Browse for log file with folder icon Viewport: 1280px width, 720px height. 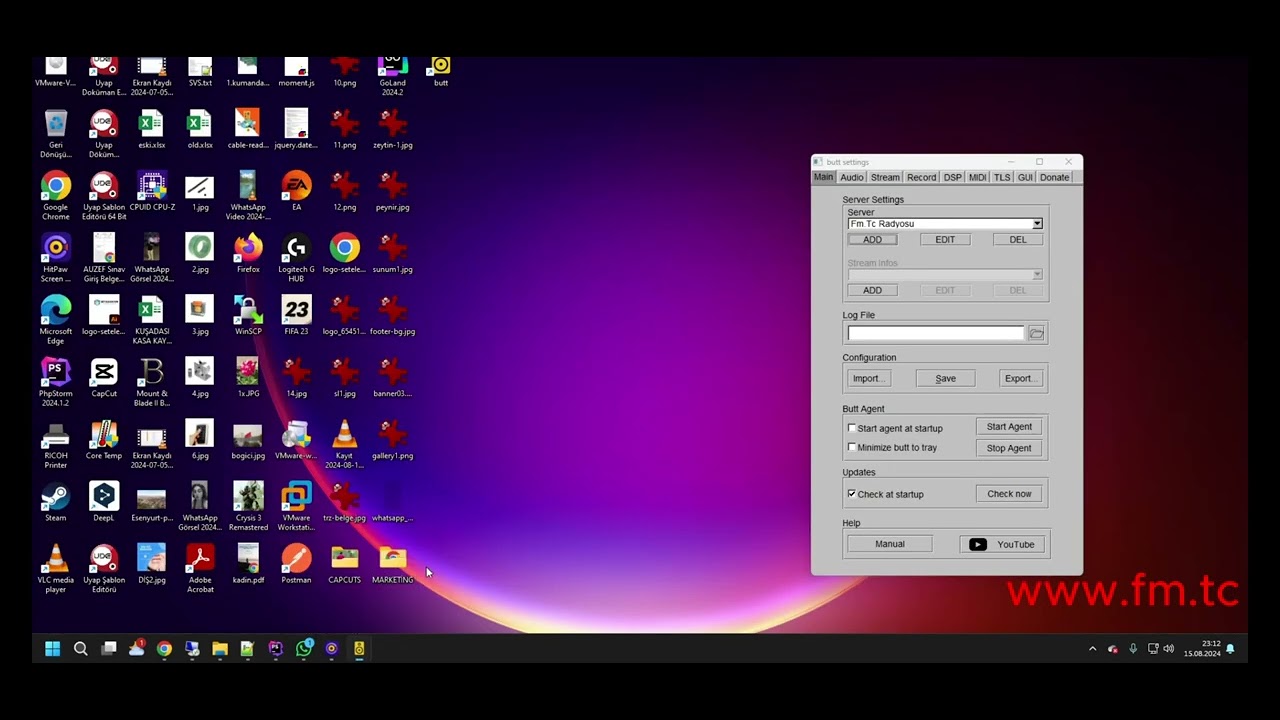1036,333
